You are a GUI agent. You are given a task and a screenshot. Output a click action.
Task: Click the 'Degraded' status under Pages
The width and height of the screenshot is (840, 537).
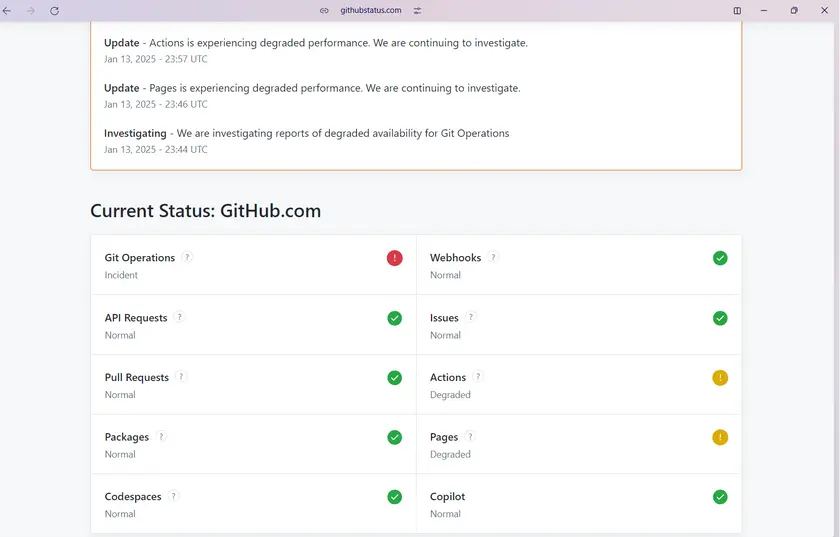click(450, 454)
